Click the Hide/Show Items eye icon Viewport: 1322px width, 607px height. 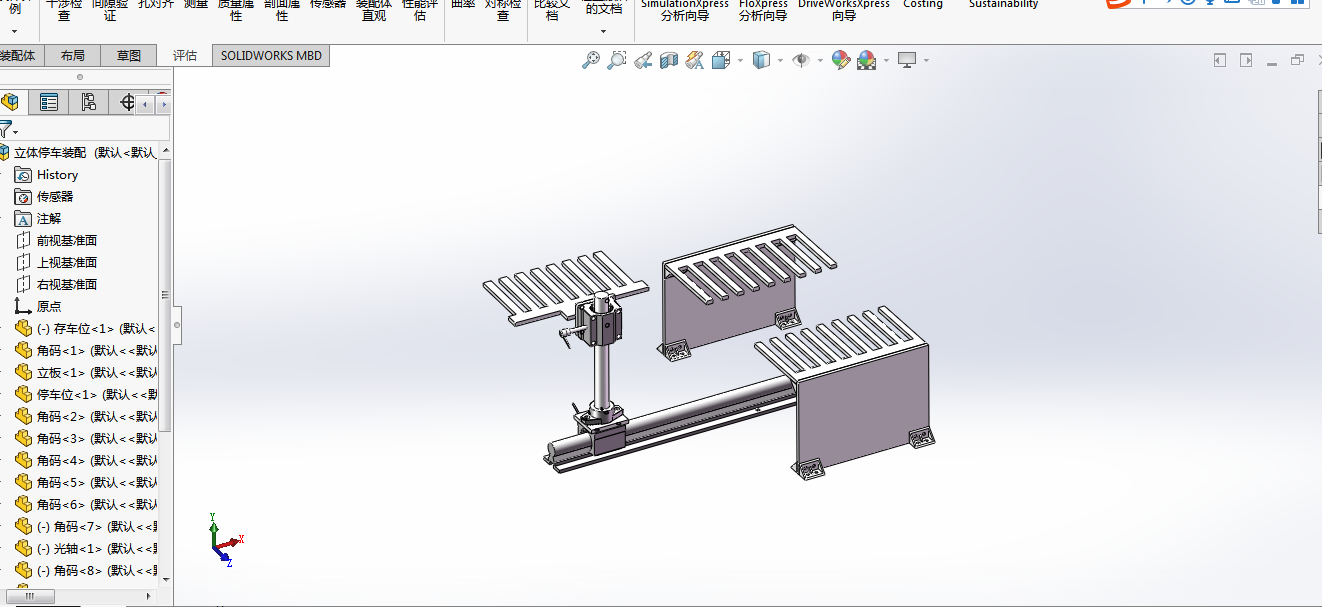(x=801, y=60)
